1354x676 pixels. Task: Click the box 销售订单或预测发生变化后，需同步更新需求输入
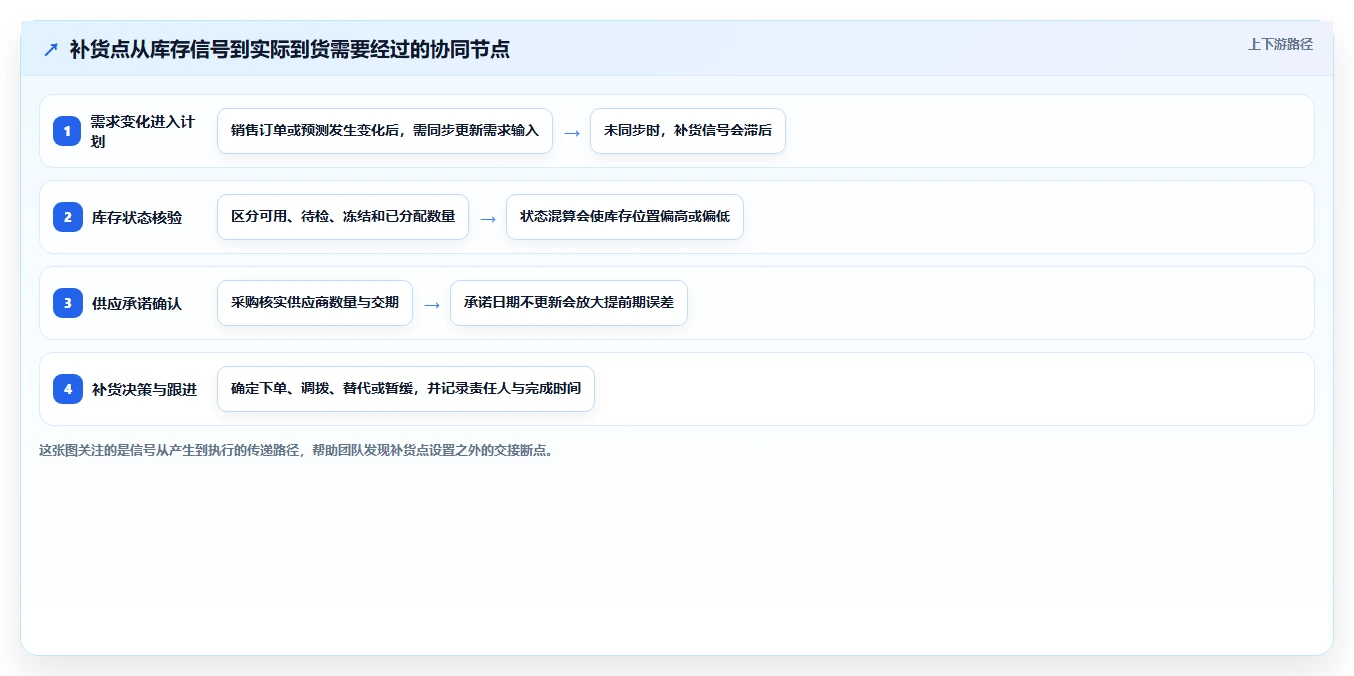pos(385,131)
